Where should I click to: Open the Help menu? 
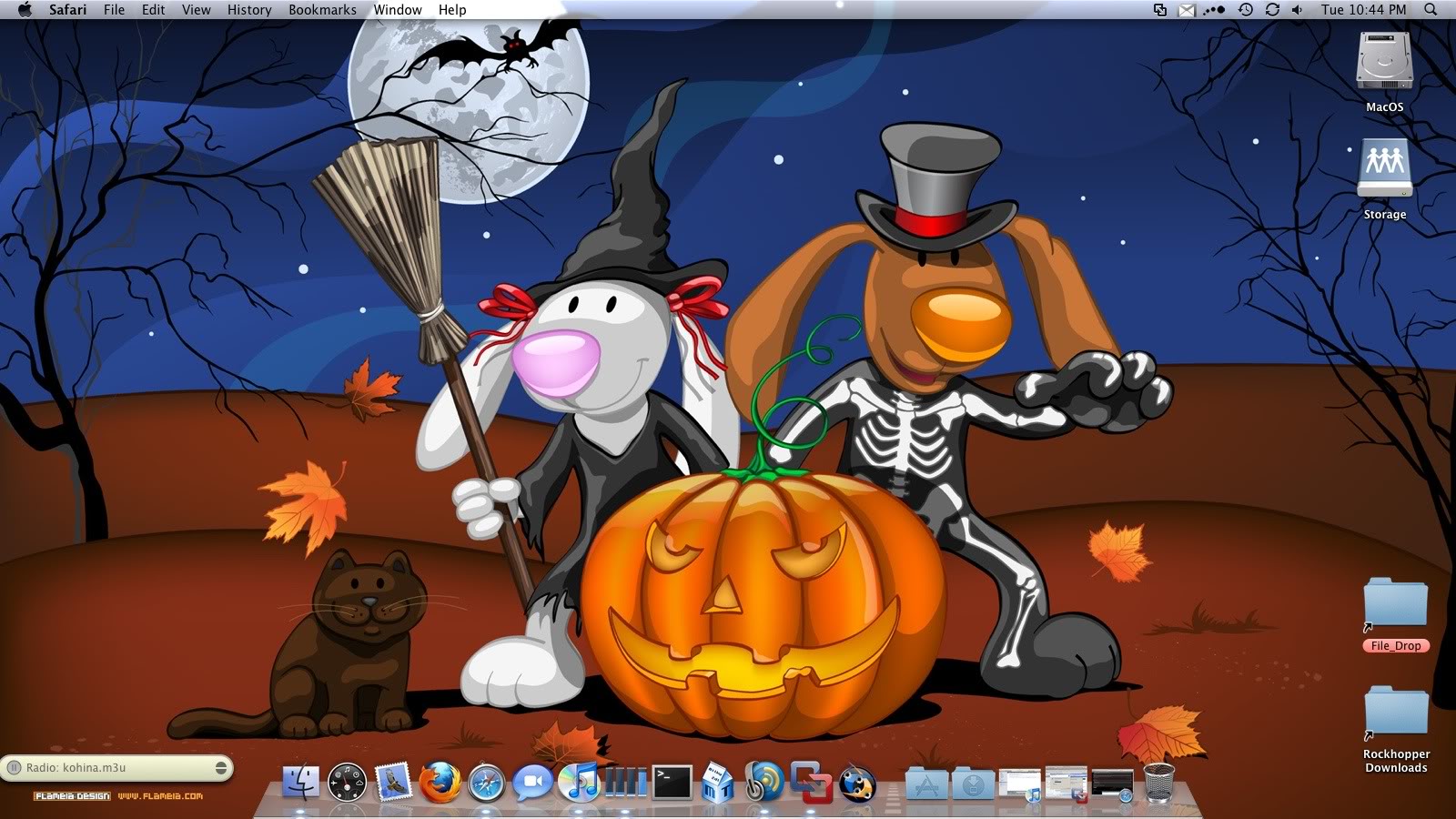click(452, 9)
